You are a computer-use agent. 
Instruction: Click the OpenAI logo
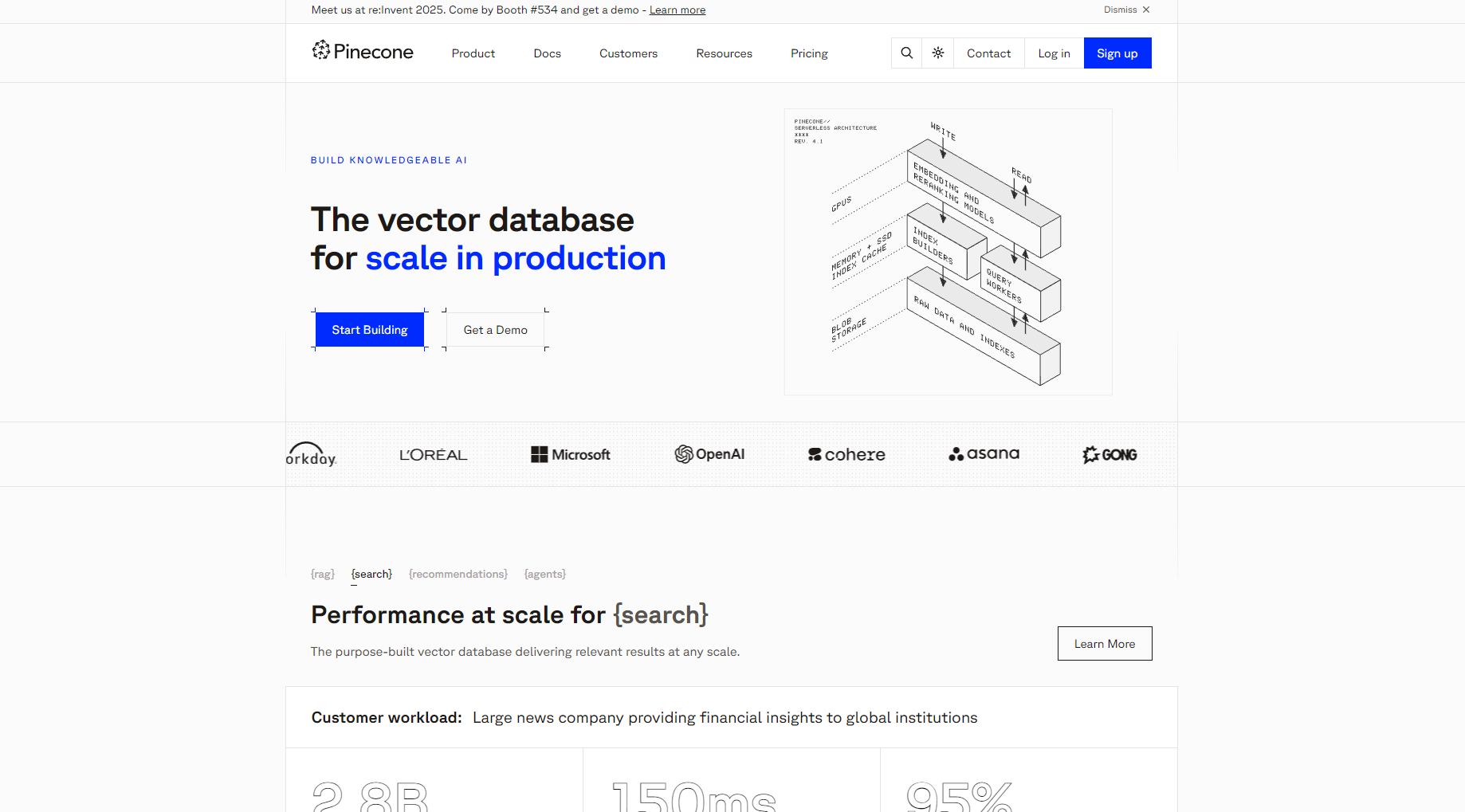(x=709, y=454)
